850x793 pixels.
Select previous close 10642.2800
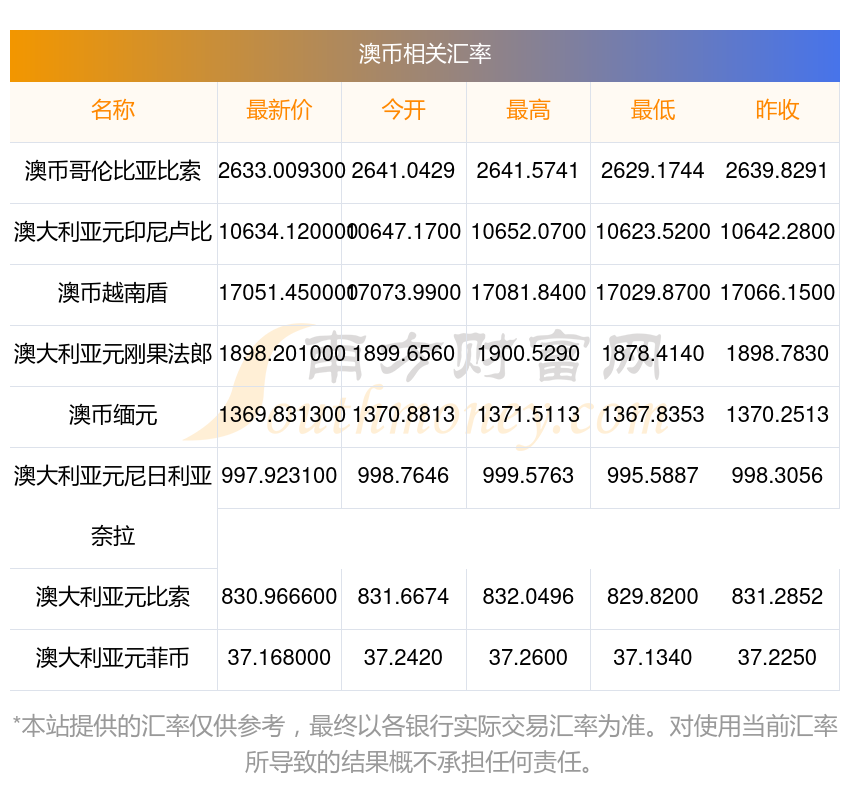[777, 231]
